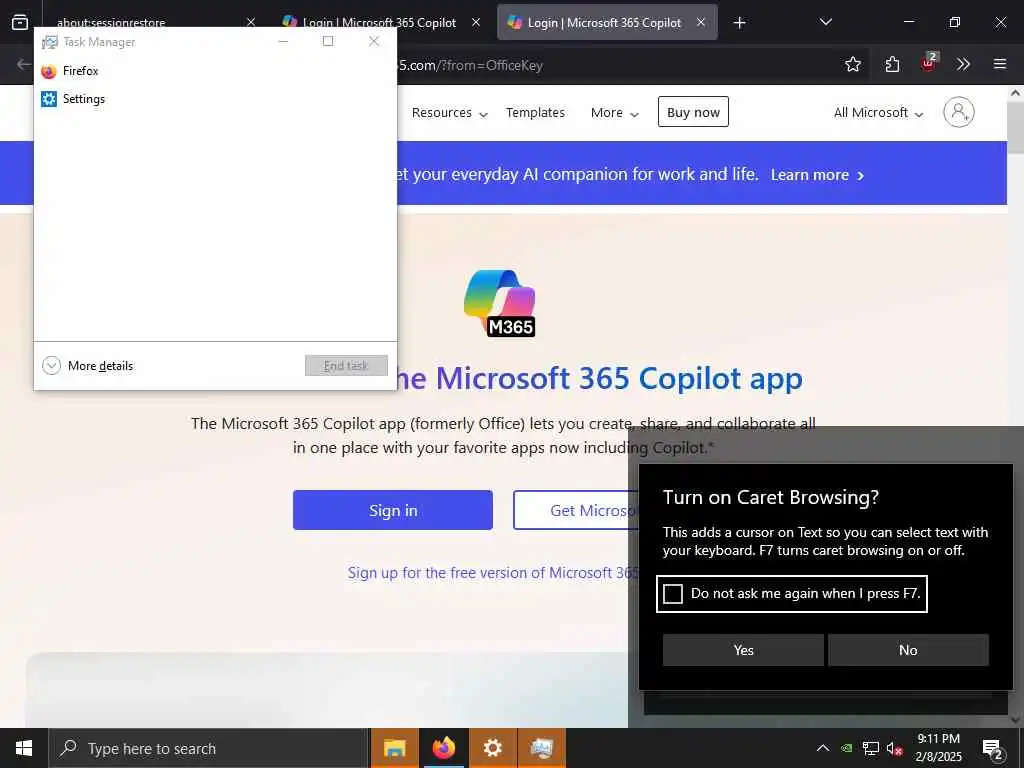
Task: Click the Microsoft account sign-in avatar
Action: (959, 112)
